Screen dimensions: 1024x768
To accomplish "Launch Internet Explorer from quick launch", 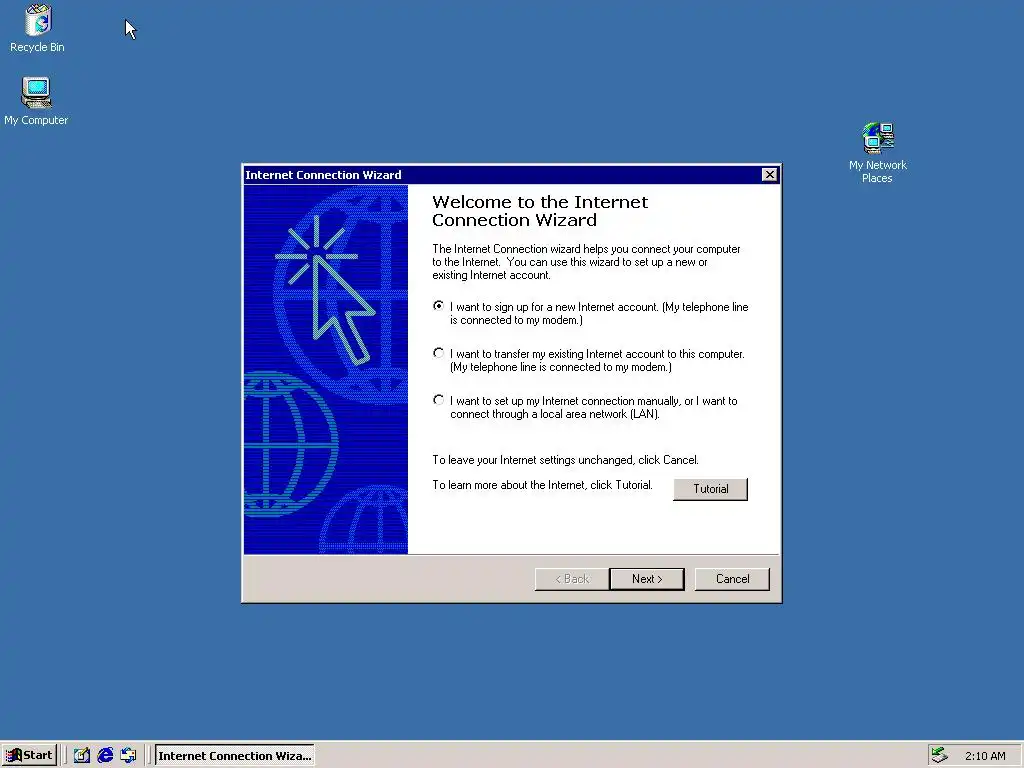I will [x=105, y=756].
